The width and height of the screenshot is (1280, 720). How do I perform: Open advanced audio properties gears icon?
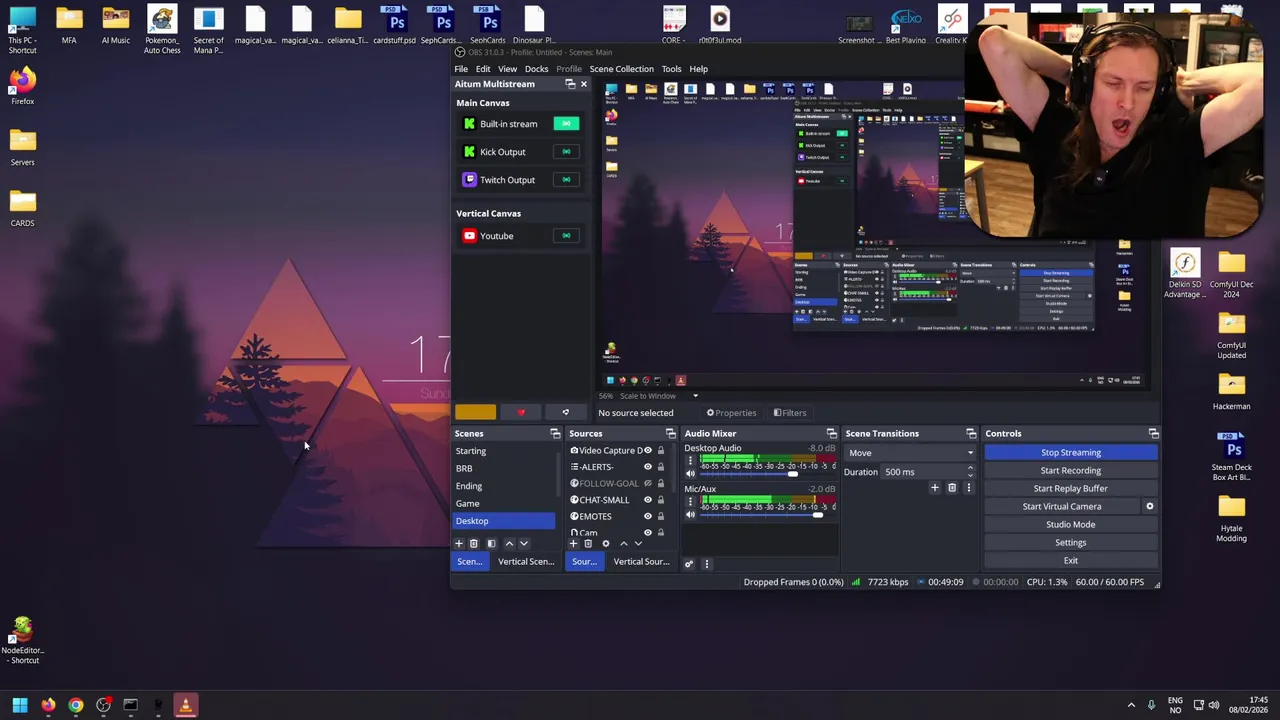tap(688, 564)
